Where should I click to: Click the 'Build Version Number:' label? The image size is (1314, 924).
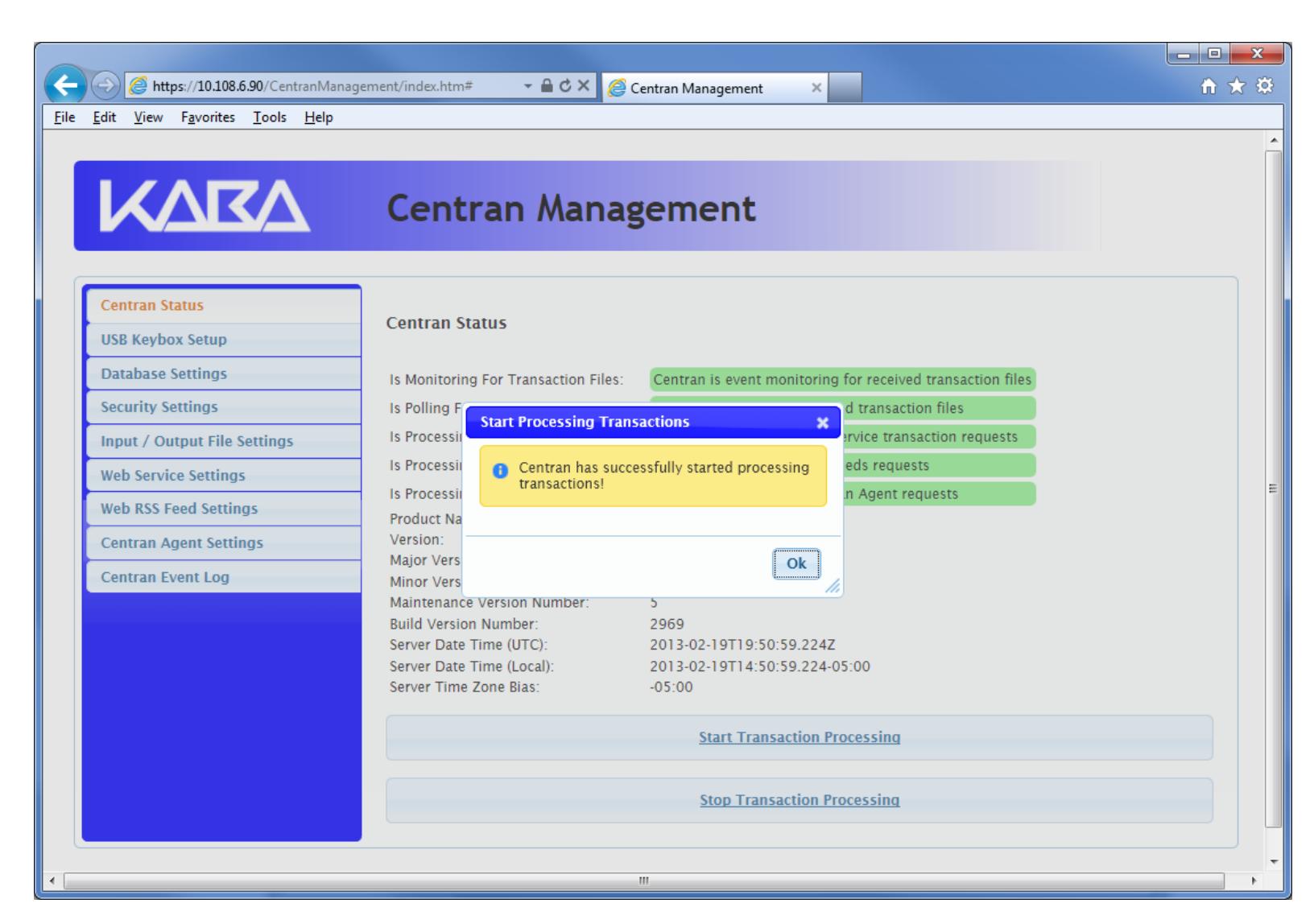click(x=464, y=624)
